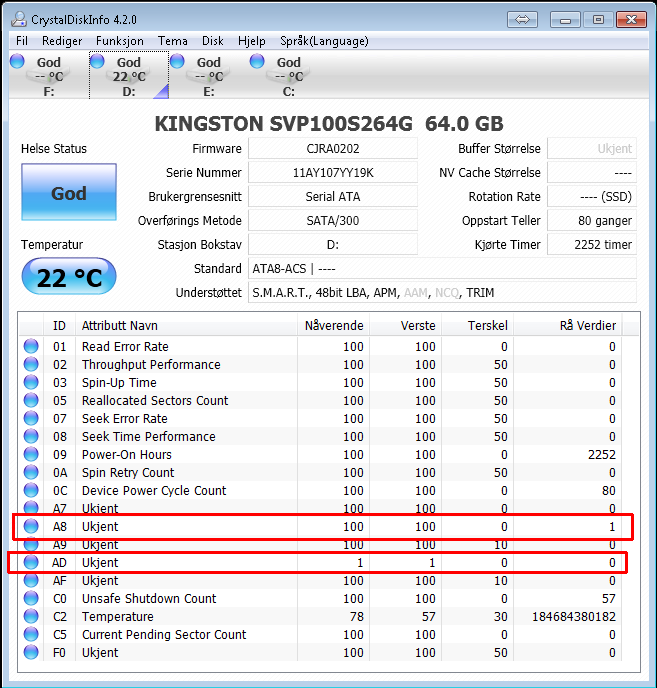This screenshot has width=657, height=688.
Task: Click the serial number field 11AY107YY19K
Action: (333, 173)
